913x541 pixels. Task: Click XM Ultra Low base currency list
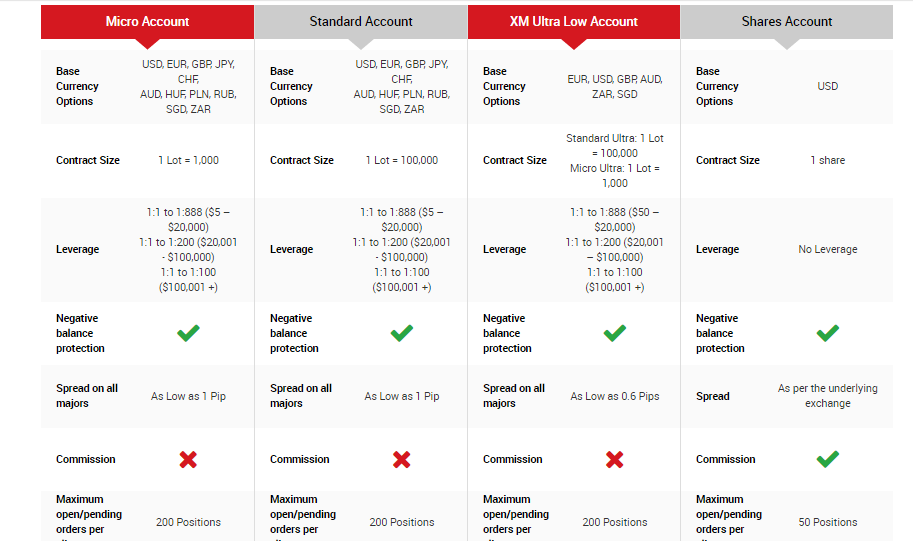(615, 86)
